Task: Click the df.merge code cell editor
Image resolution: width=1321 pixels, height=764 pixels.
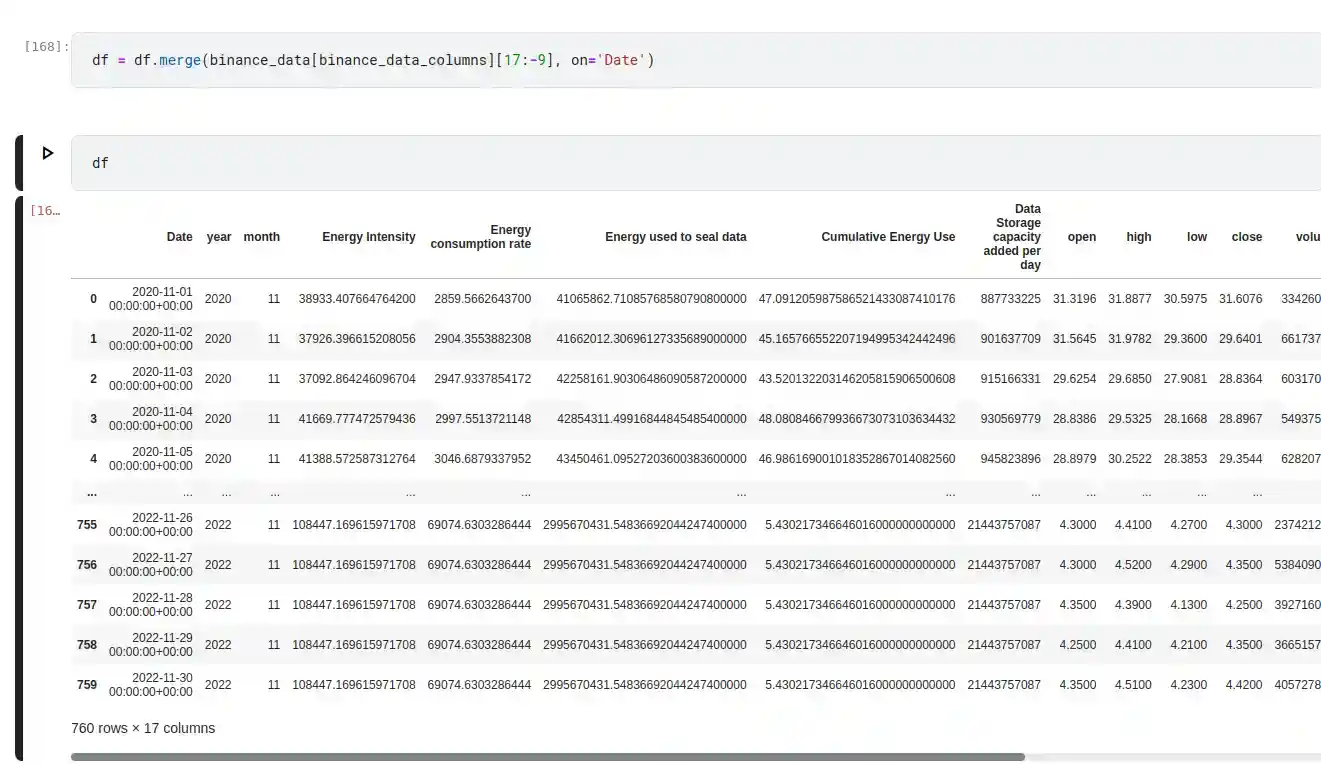Action: (x=600, y=60)
